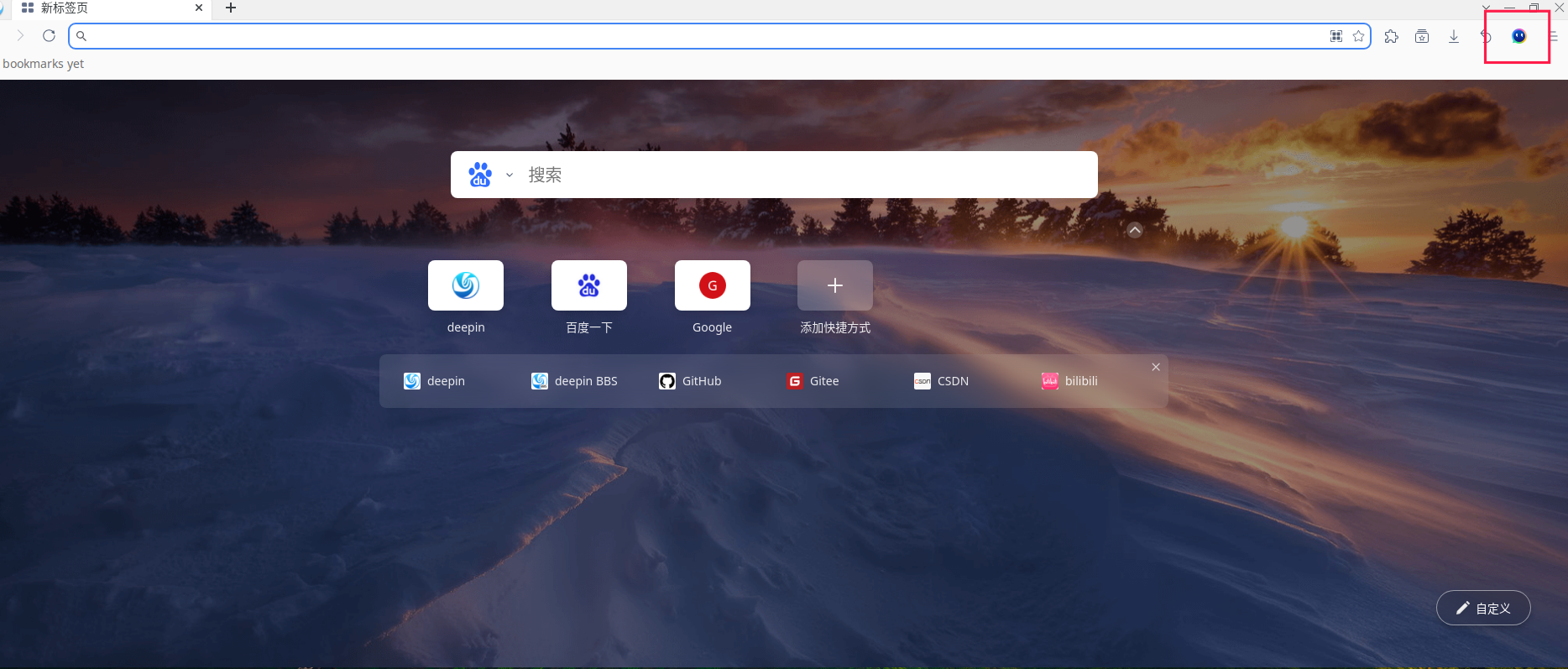Open the Google shortcut tile
The height and width of the screenshot is (669, 1568).
click(713, 285)
